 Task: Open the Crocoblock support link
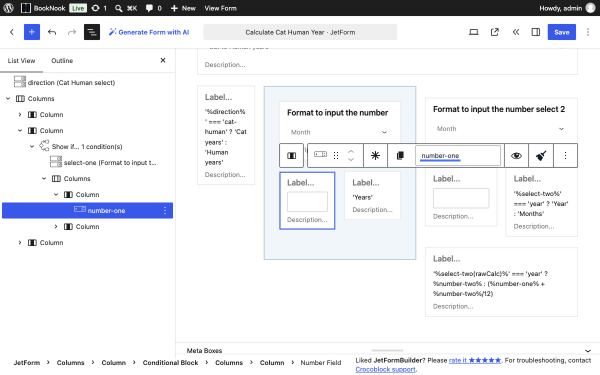[385, 369]
